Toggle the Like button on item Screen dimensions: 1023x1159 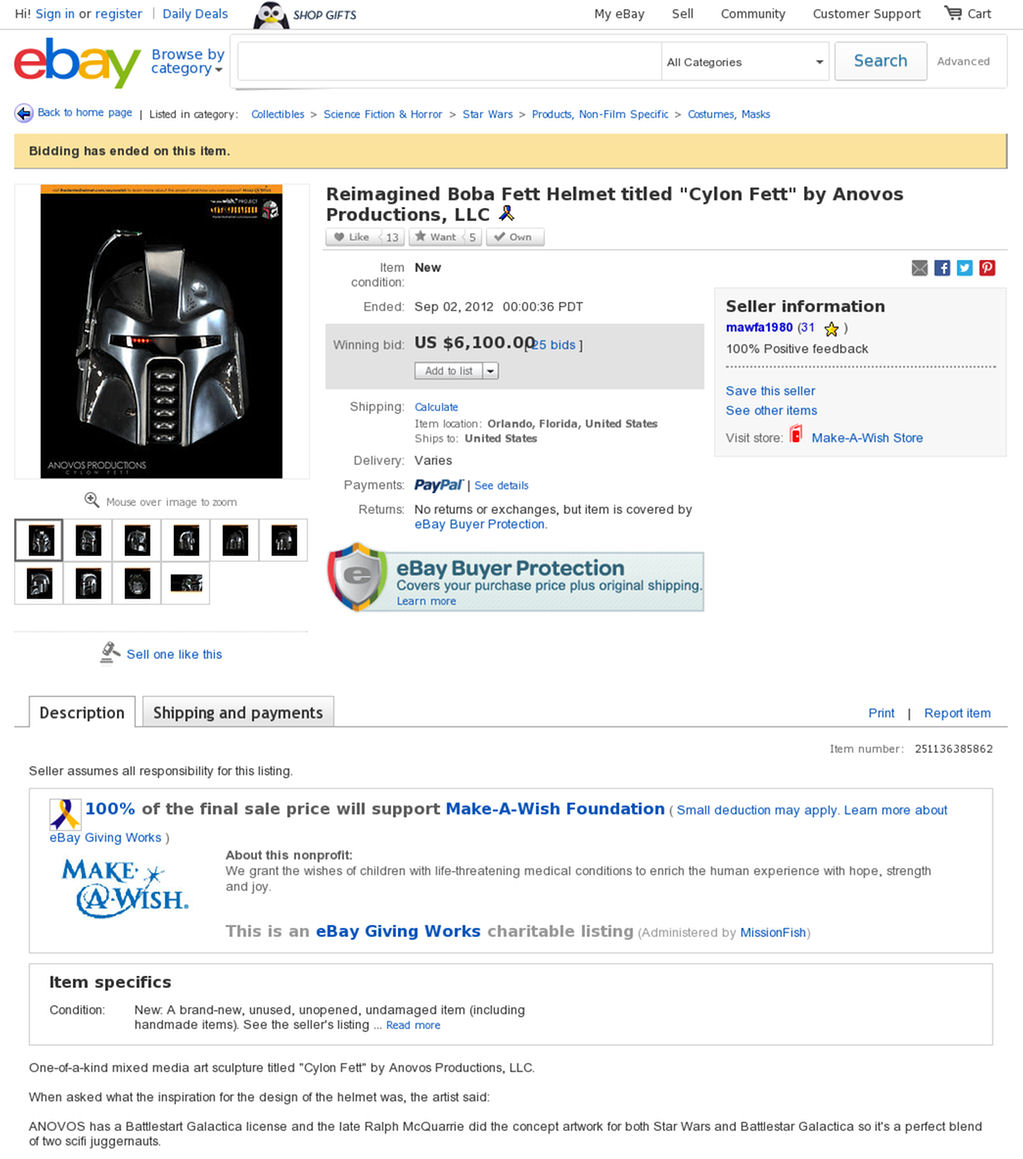(351, 237)
